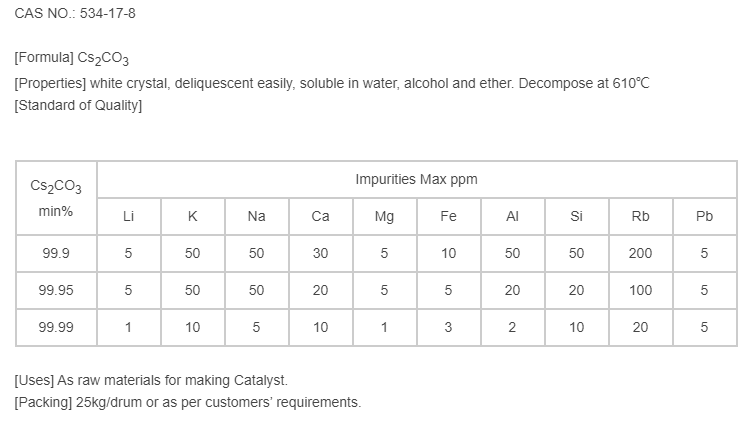This screenshot has height=426, width=750.
Task: Select the Si column header
Action: tap(576, 217)
